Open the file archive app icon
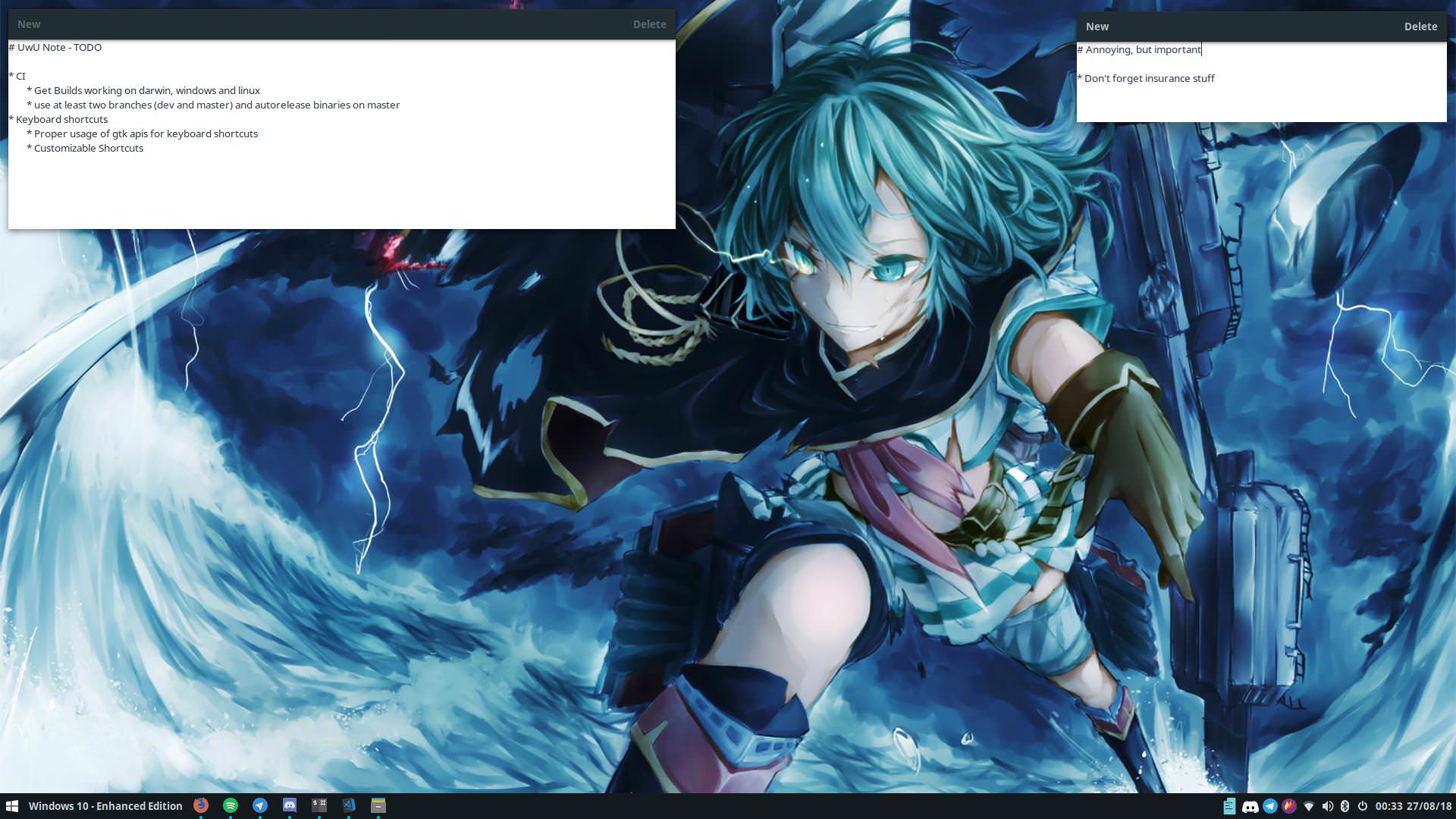Image resolution: width=1456 pixels, height=819 pixels. pyautogui.click(x=378, y=805)
